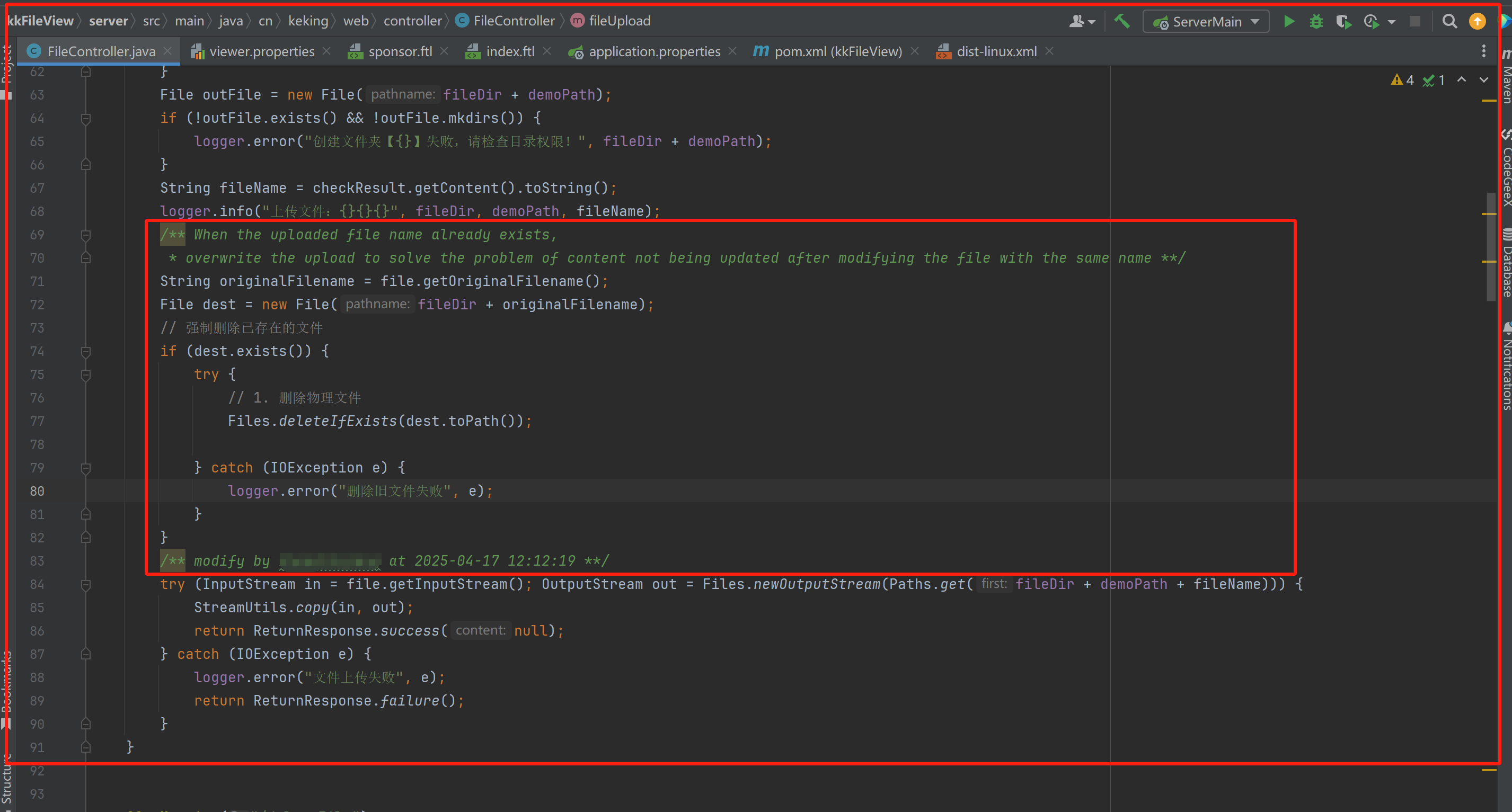The height and width of the screenshot is (812, 1512).
Task: Build project with the hammer icon
Action: pos(1121,22)
